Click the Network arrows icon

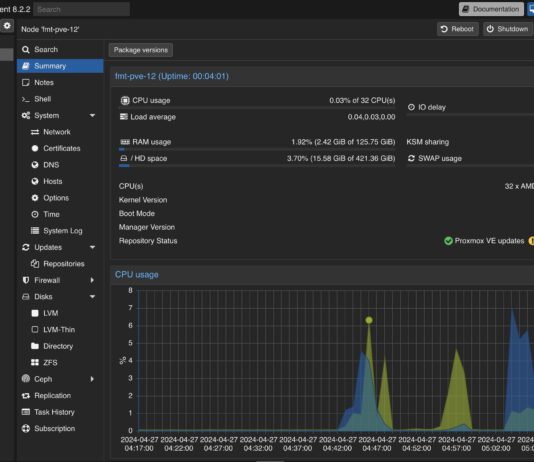pos(35,132)
